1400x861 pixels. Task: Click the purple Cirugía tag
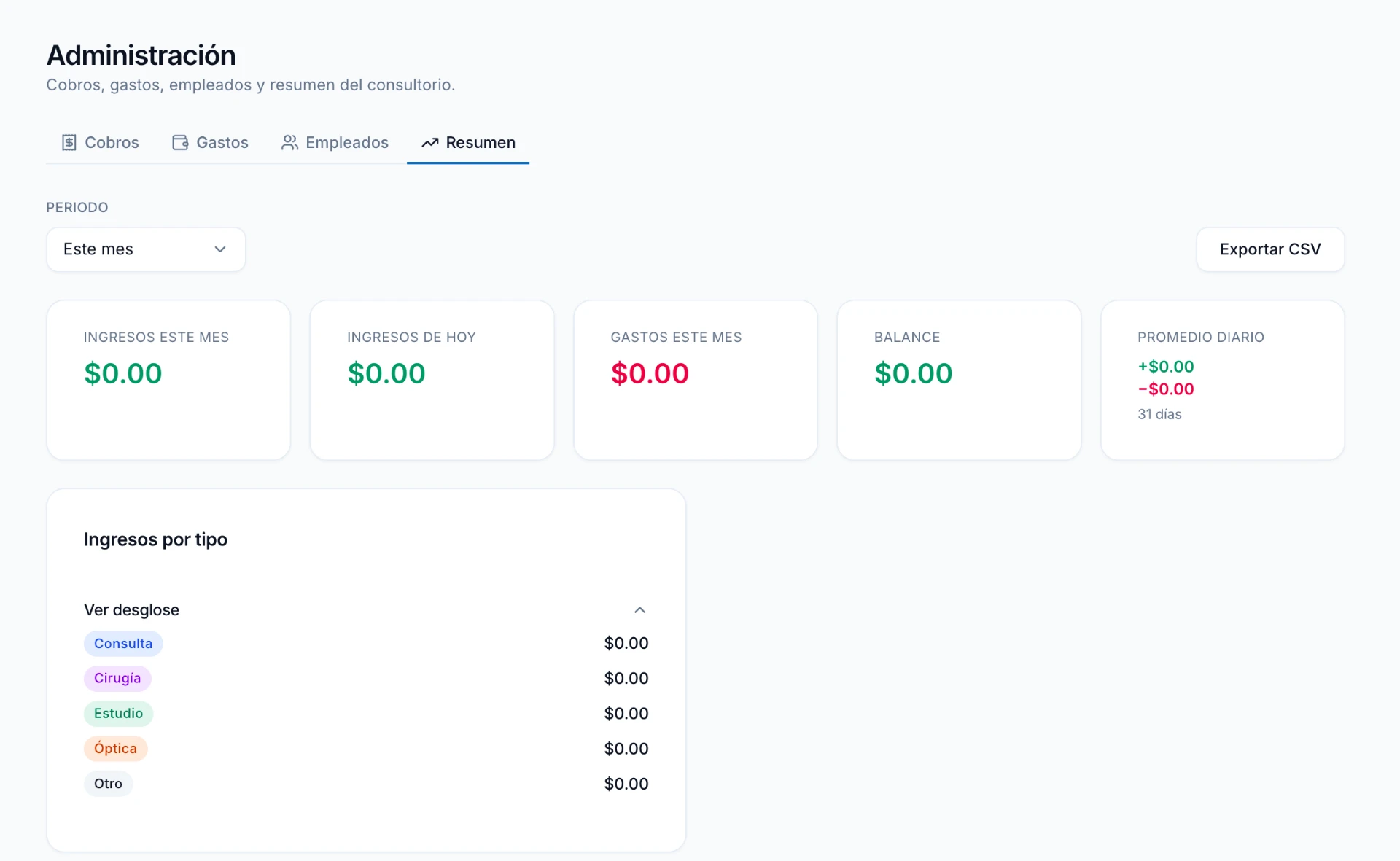click(117, 678)
